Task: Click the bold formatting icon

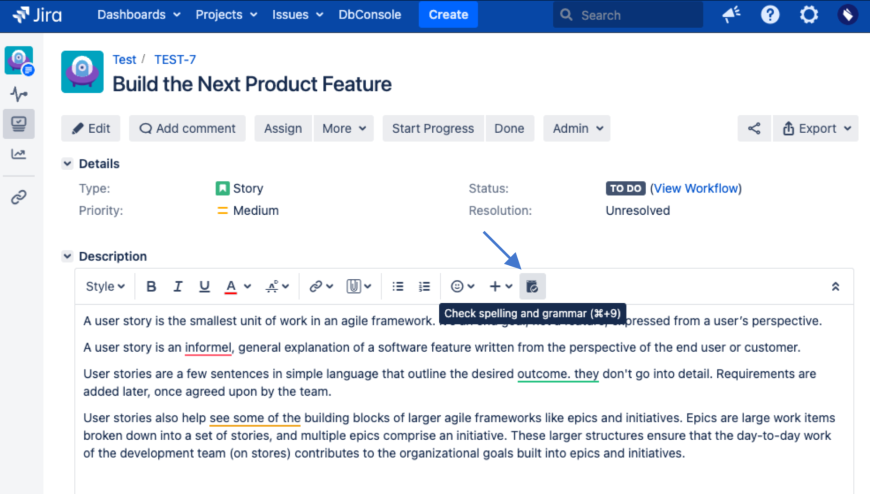Action: (x=152, y=286)
